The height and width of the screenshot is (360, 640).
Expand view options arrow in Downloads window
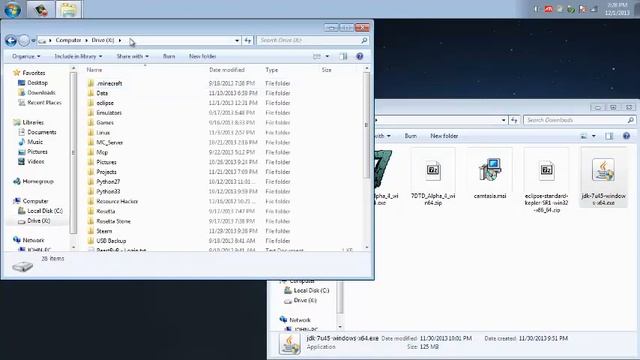593,136
